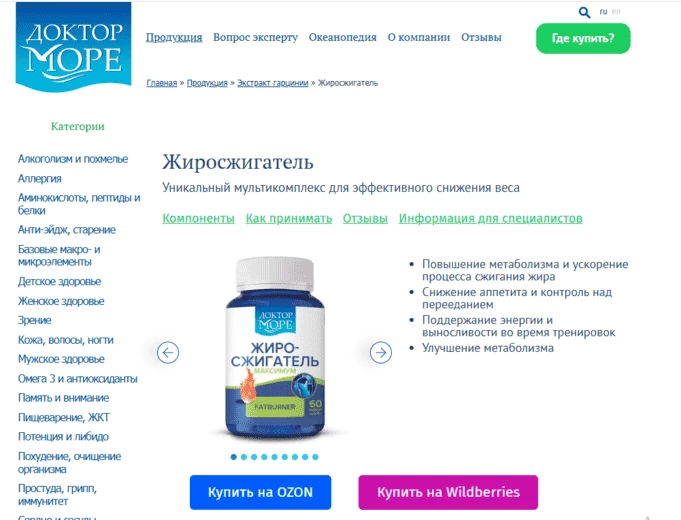Image resolution: width=681 pixels, height=520 pixels.
Task: Open the Продукция menu item
Action: pos(174,37)
